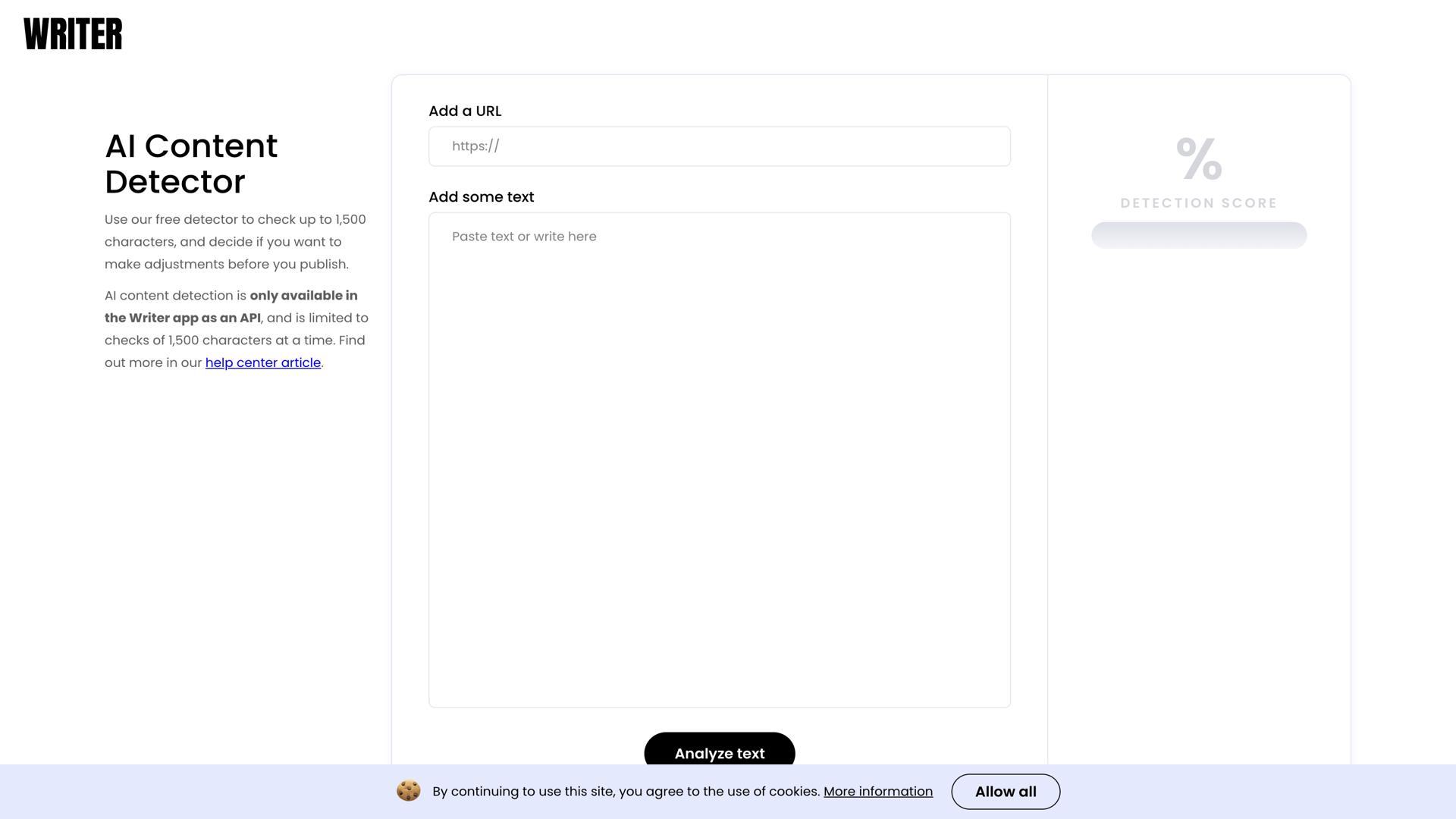The image size is (1456, 819).
Task: Click the WRITER logo
Action: [73, 33]
